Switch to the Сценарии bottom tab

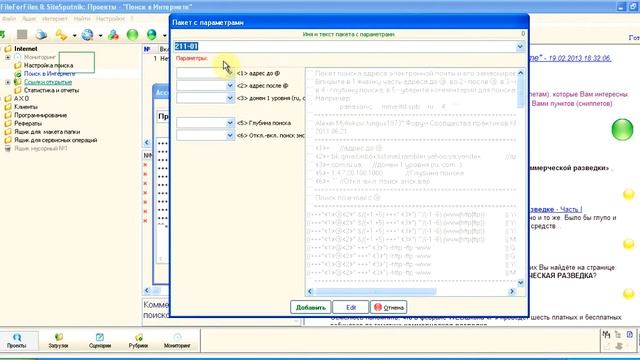(100, 340)
